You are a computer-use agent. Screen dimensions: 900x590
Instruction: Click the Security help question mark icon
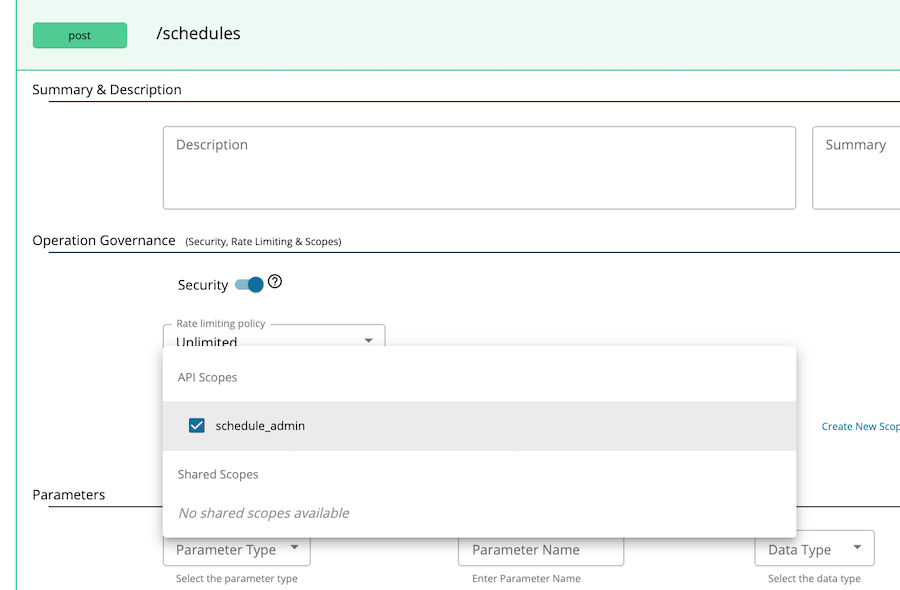[275, 283]
